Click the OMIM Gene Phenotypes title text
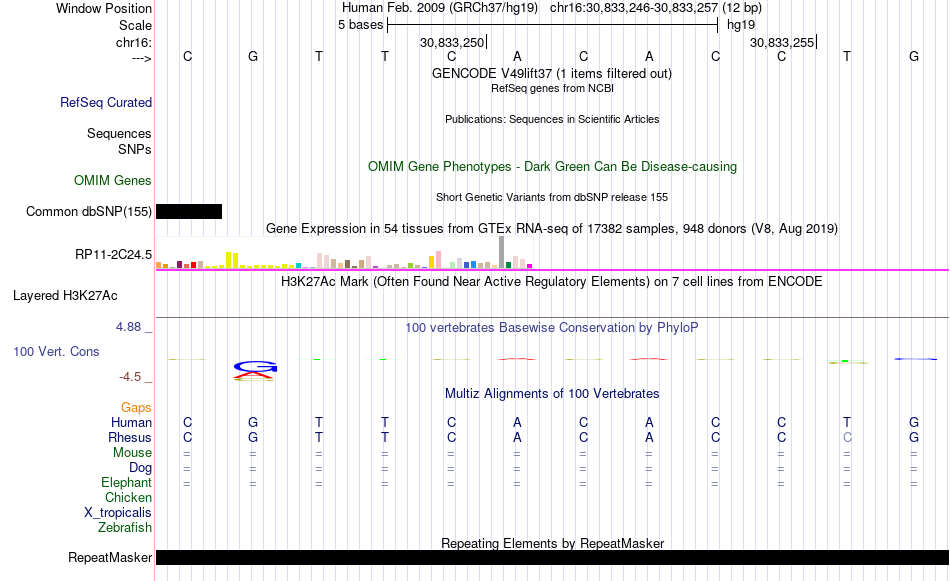The height and width of the screenshot is (581, 950). [552, 167]
